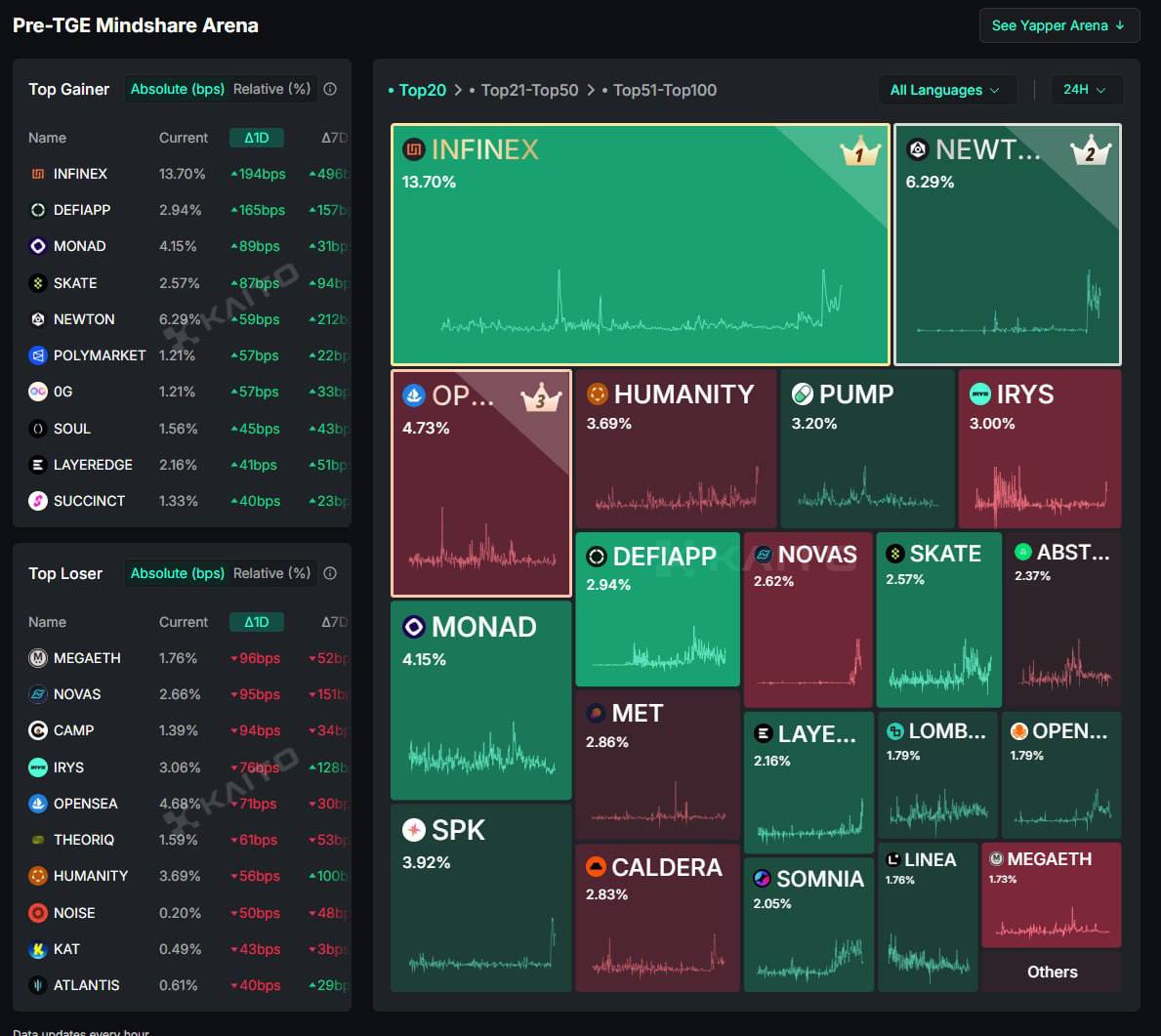Click the LAYEREDGE logo in Top Gainer list
The height and width of the screenshot is (1036, 1161).
(38, 465)
